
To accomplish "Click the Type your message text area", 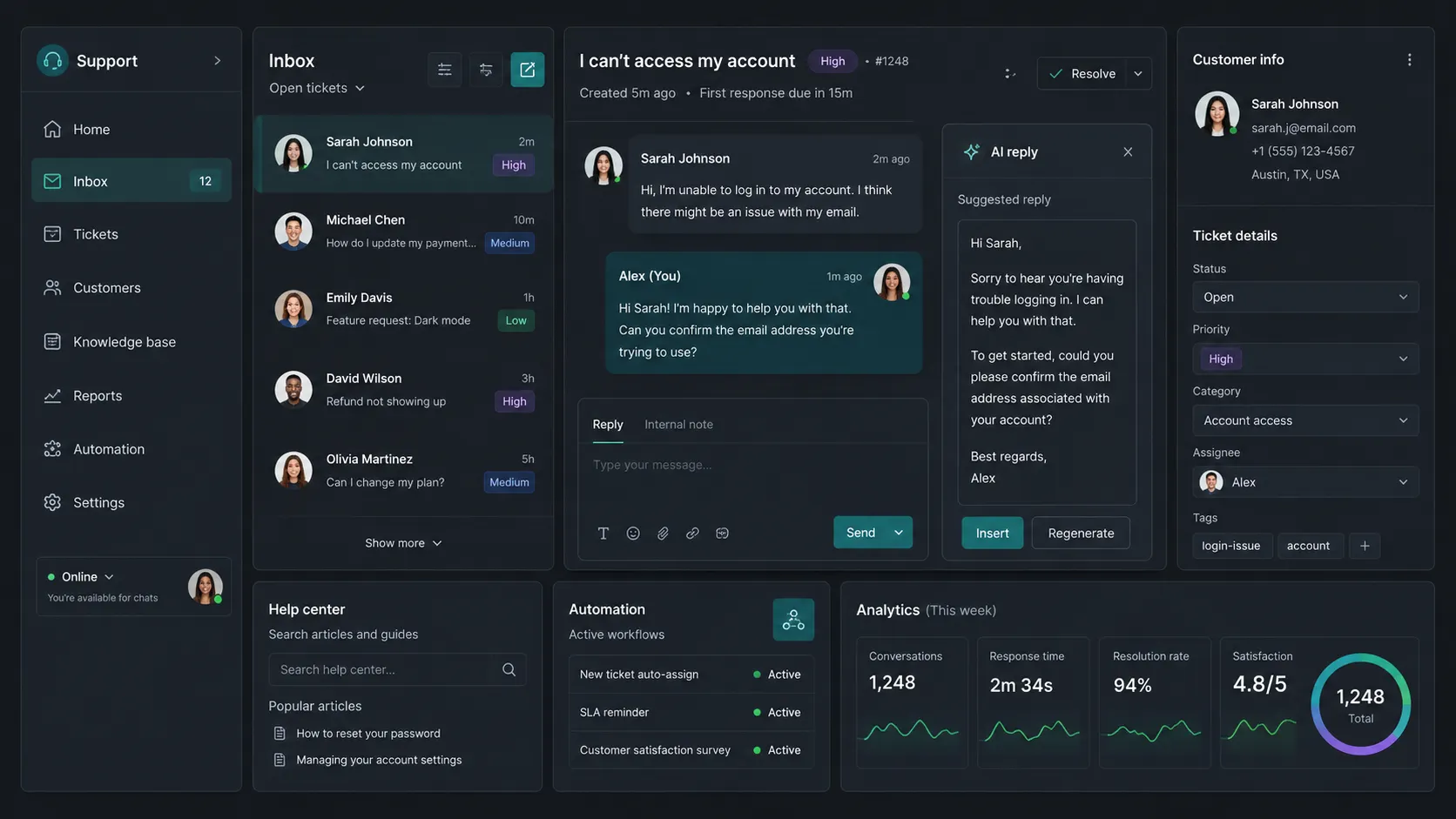I will tap(752, 476).
